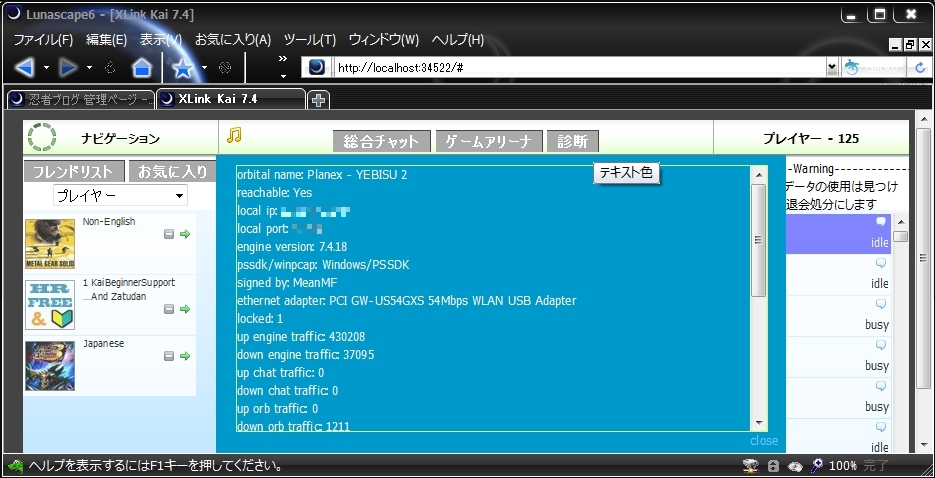The image size is (935, 478).
Task: Click the dashed green circle navigation icon
Action: coord(42,137)
